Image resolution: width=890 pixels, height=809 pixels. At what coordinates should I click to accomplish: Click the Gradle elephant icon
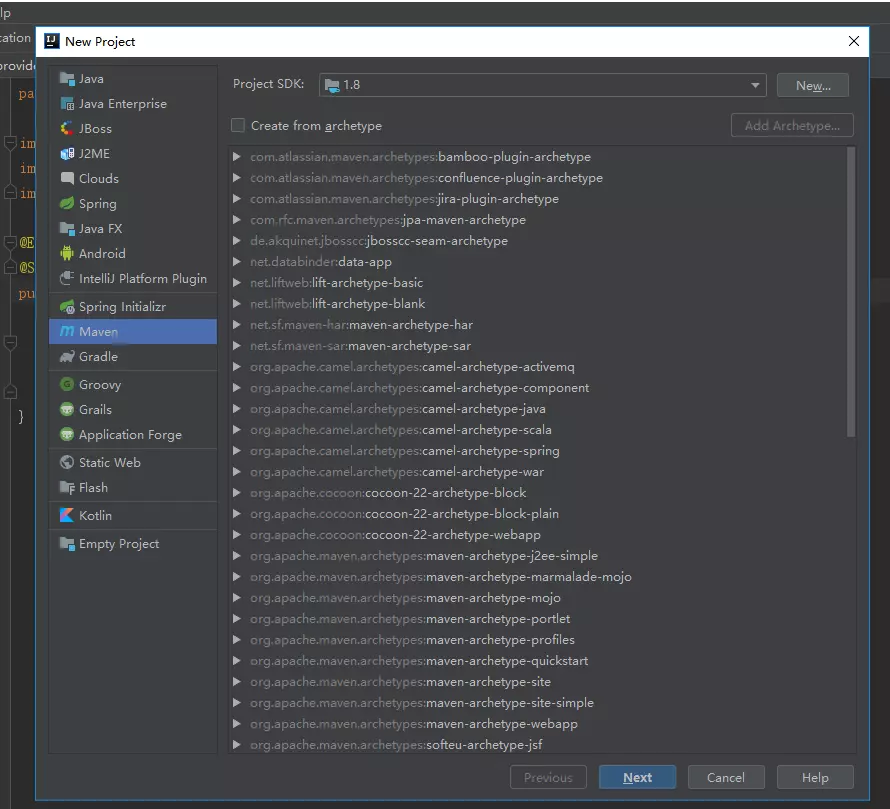tap(67, 357)
